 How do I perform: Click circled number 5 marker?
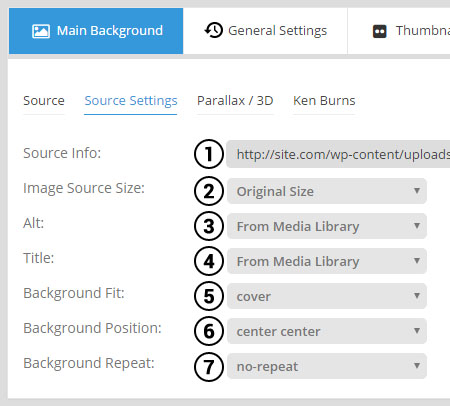point(209,296)
